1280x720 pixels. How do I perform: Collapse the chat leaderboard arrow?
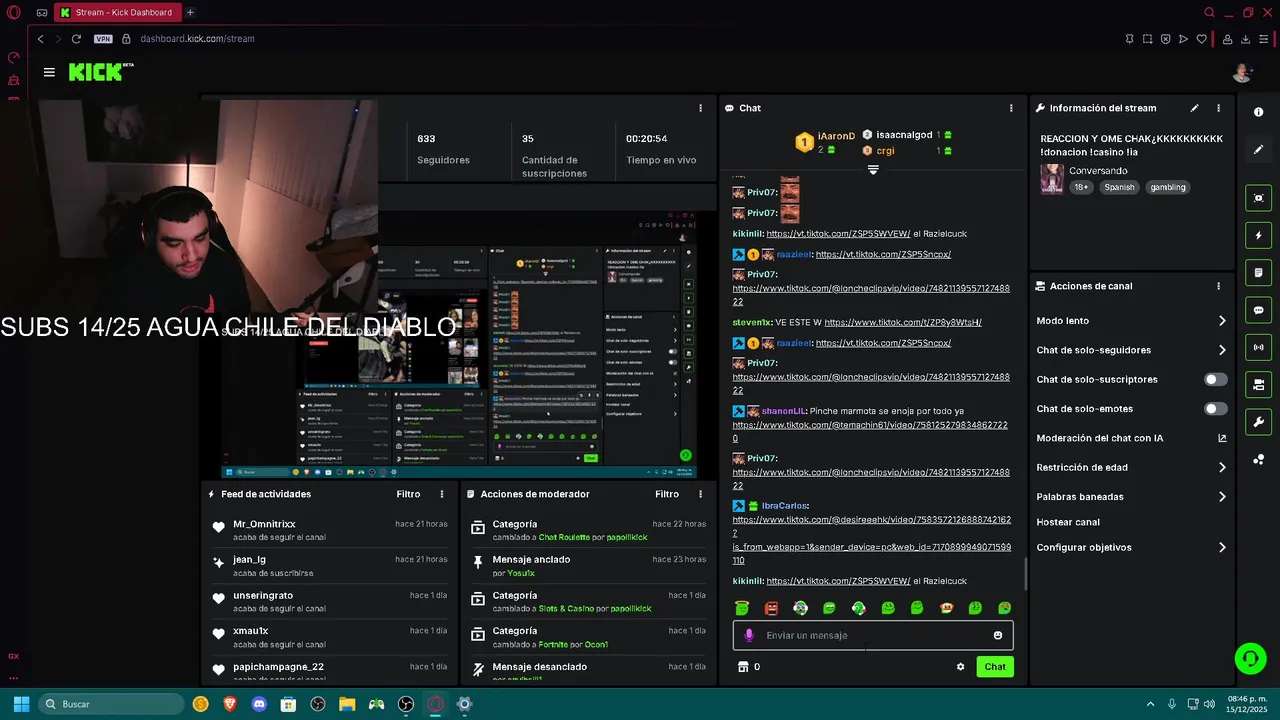[x=873, y=170]
